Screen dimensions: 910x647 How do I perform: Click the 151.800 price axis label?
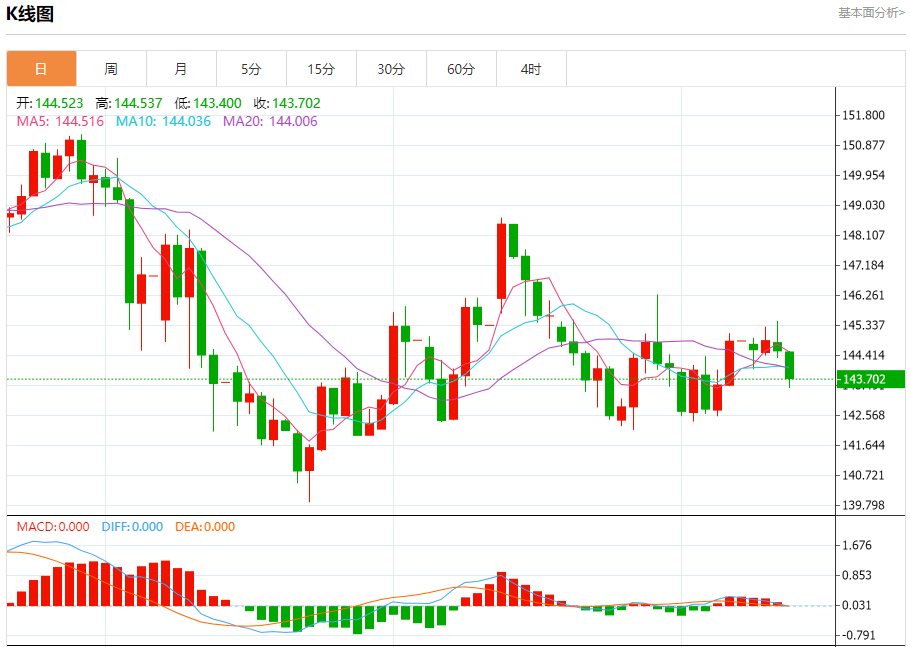click(x=864, y=115)
